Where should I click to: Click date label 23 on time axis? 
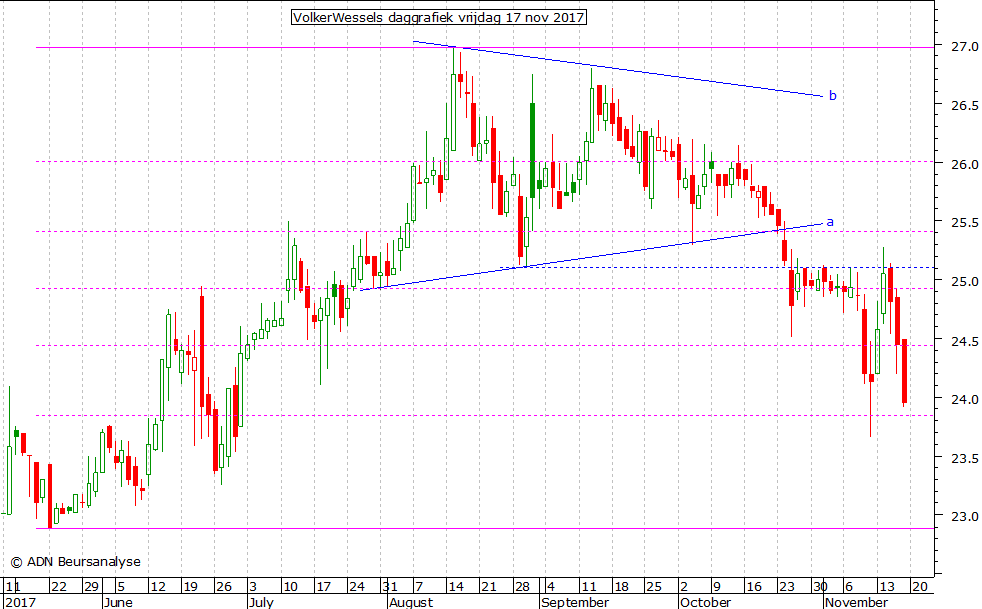tap(787, 587)
